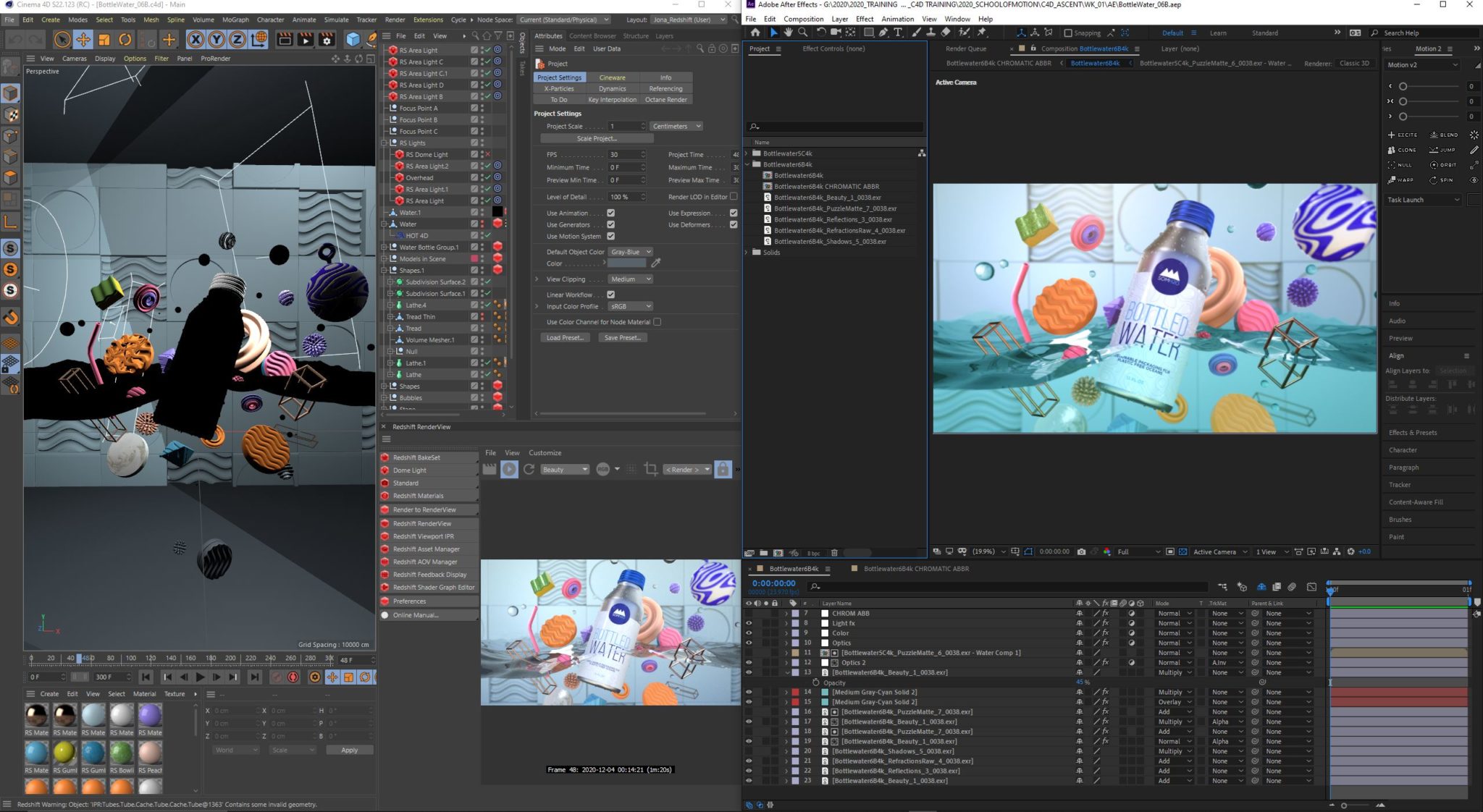Viewport: 1483px width, 812px height.
Task: Toggle the Linear Workflow checkbox
Action: 610,295
